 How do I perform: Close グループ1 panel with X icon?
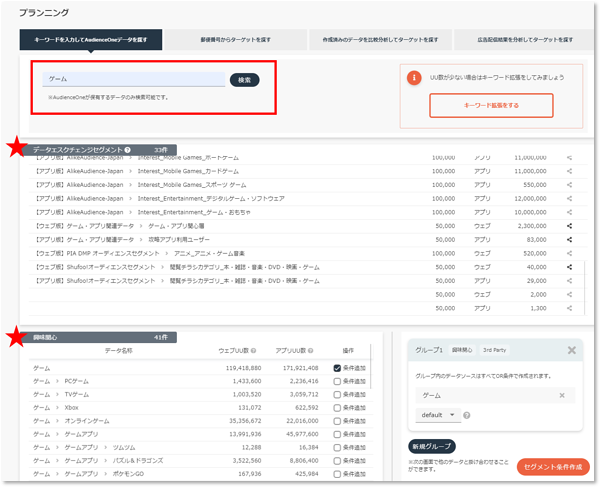[x=571, y=350]
